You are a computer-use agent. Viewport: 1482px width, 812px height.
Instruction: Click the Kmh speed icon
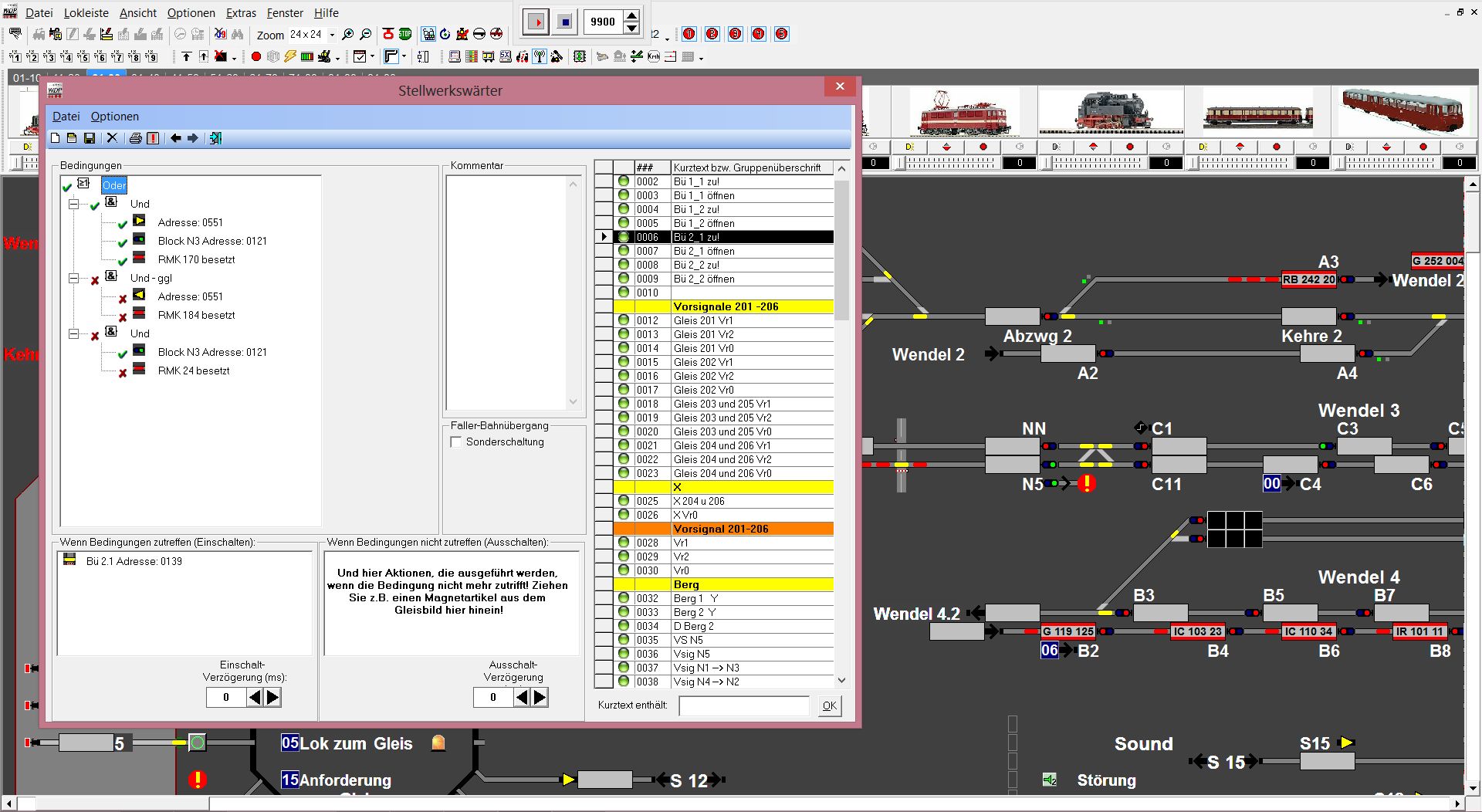[x=654, y=56]
